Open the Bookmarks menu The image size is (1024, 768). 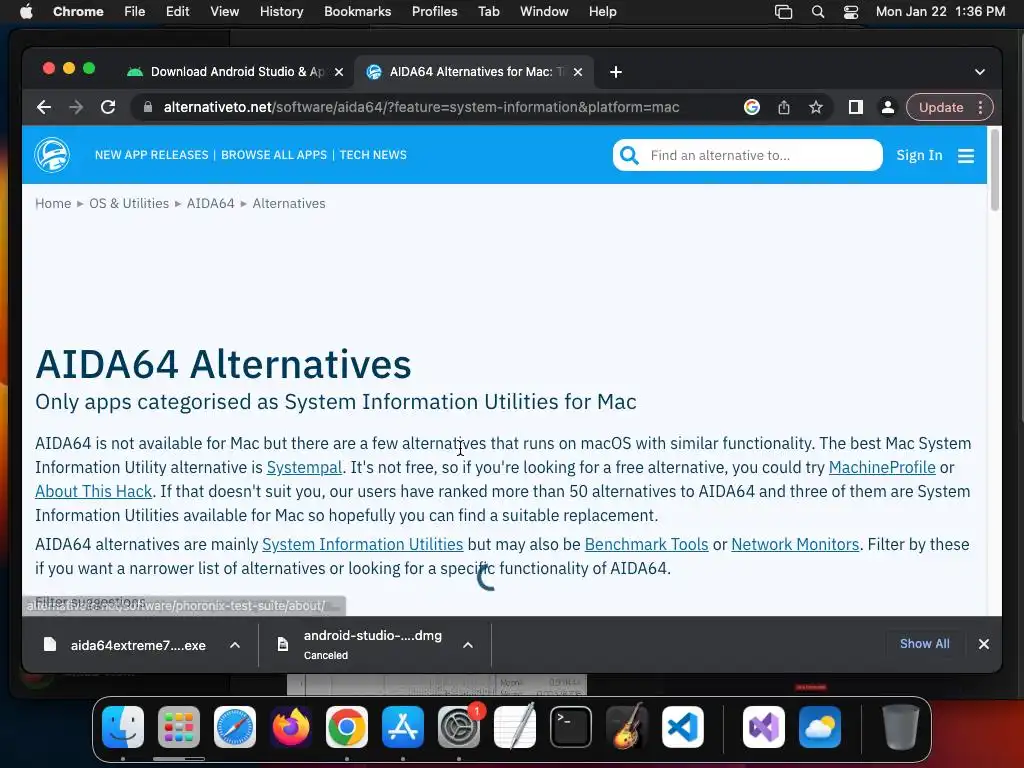coord(357,12)
